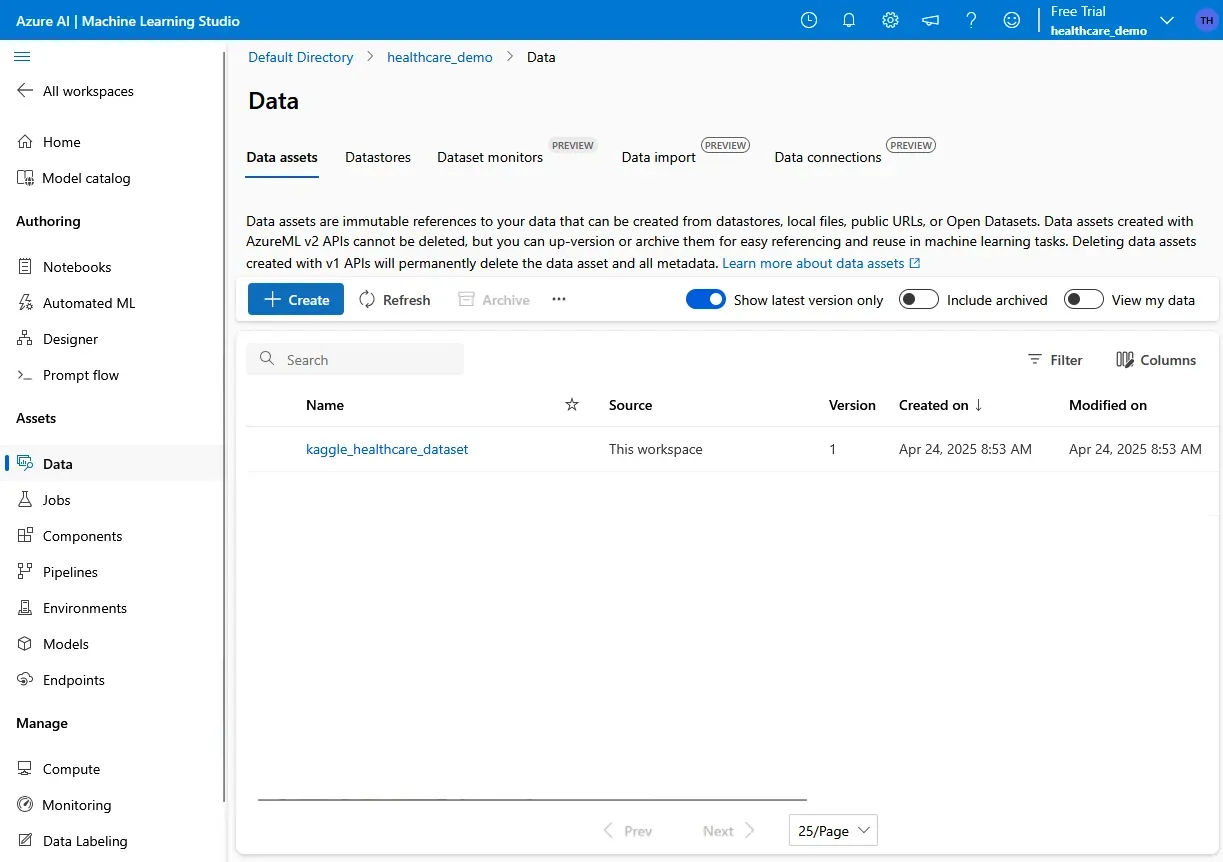
Task: Open Machine Learning Studio settings gear
Action: click(890, 19)
